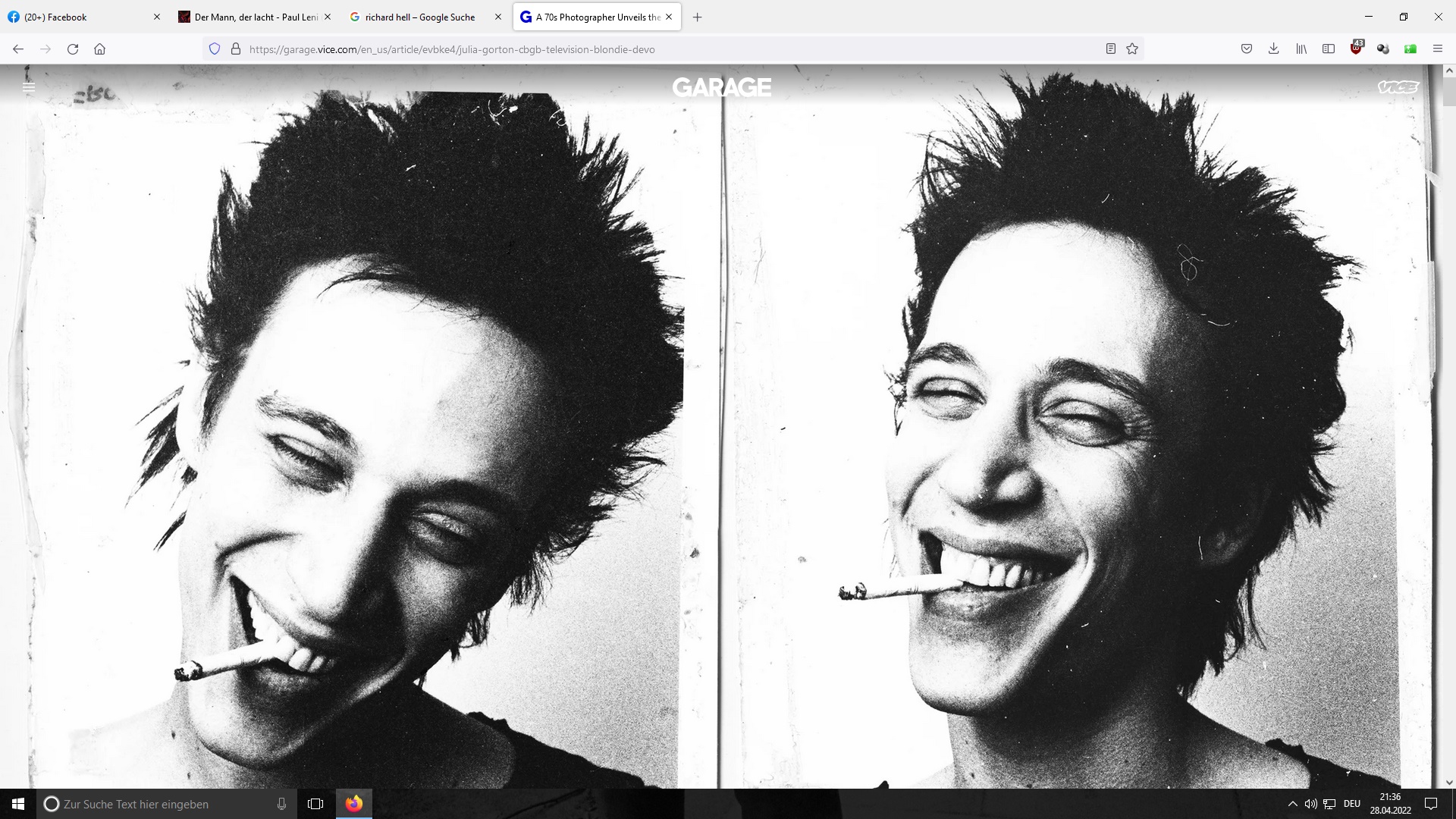Click the green extension icon in toolbar
The height and width of the screenshot is (819, 1456).
(1410, 49)
